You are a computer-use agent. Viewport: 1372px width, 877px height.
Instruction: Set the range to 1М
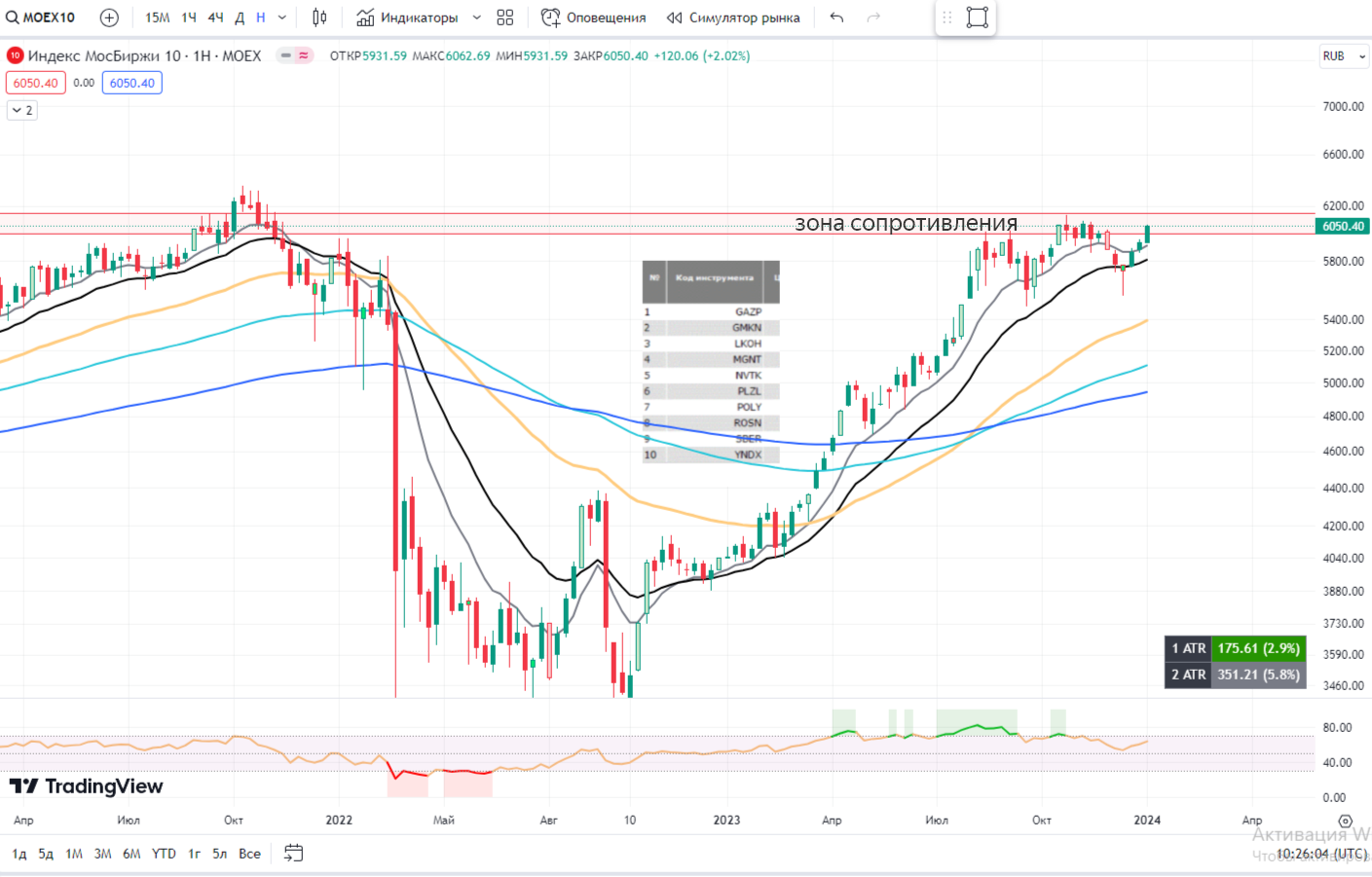coord(74,854)
